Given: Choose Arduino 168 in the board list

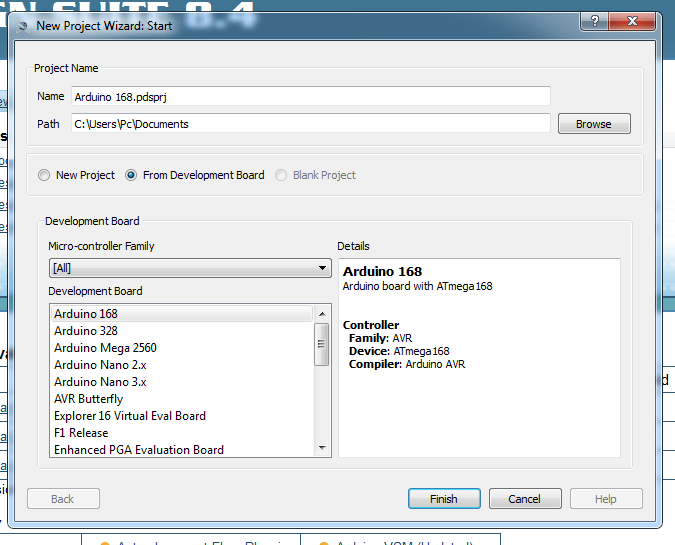Looking at the screenshot, I should pos(182,313).
